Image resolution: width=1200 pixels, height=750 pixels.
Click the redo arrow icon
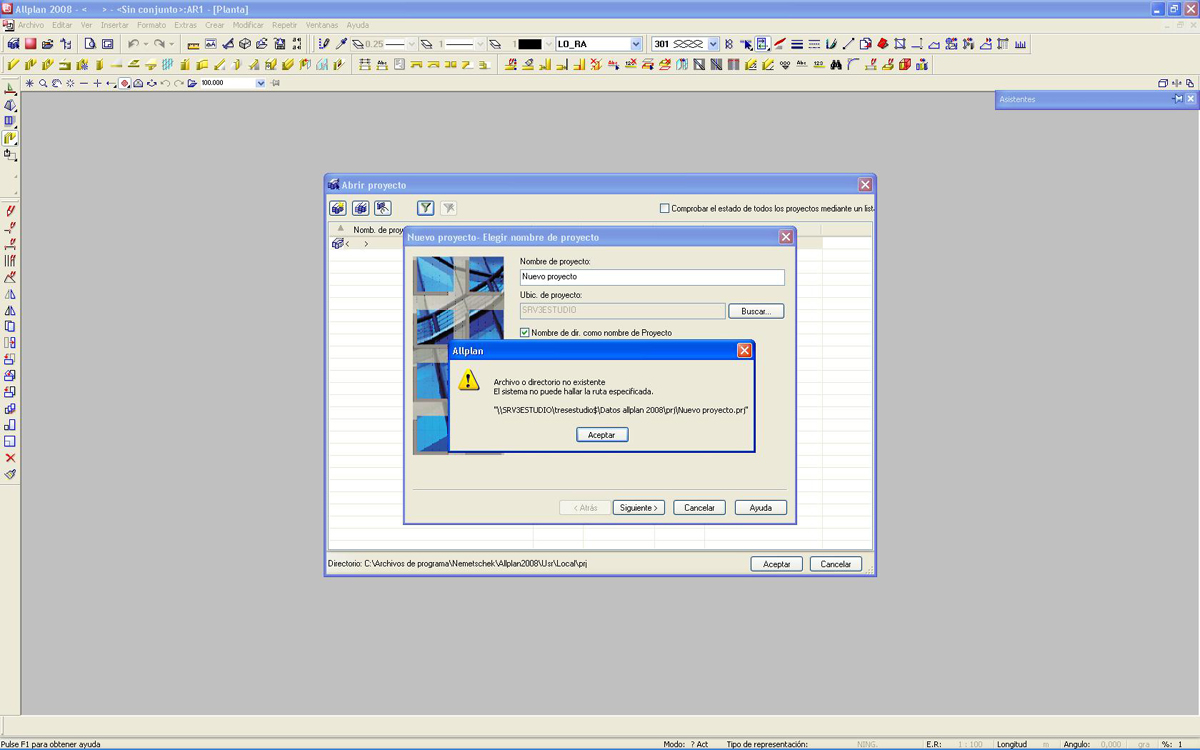click(x=159, y=44)
